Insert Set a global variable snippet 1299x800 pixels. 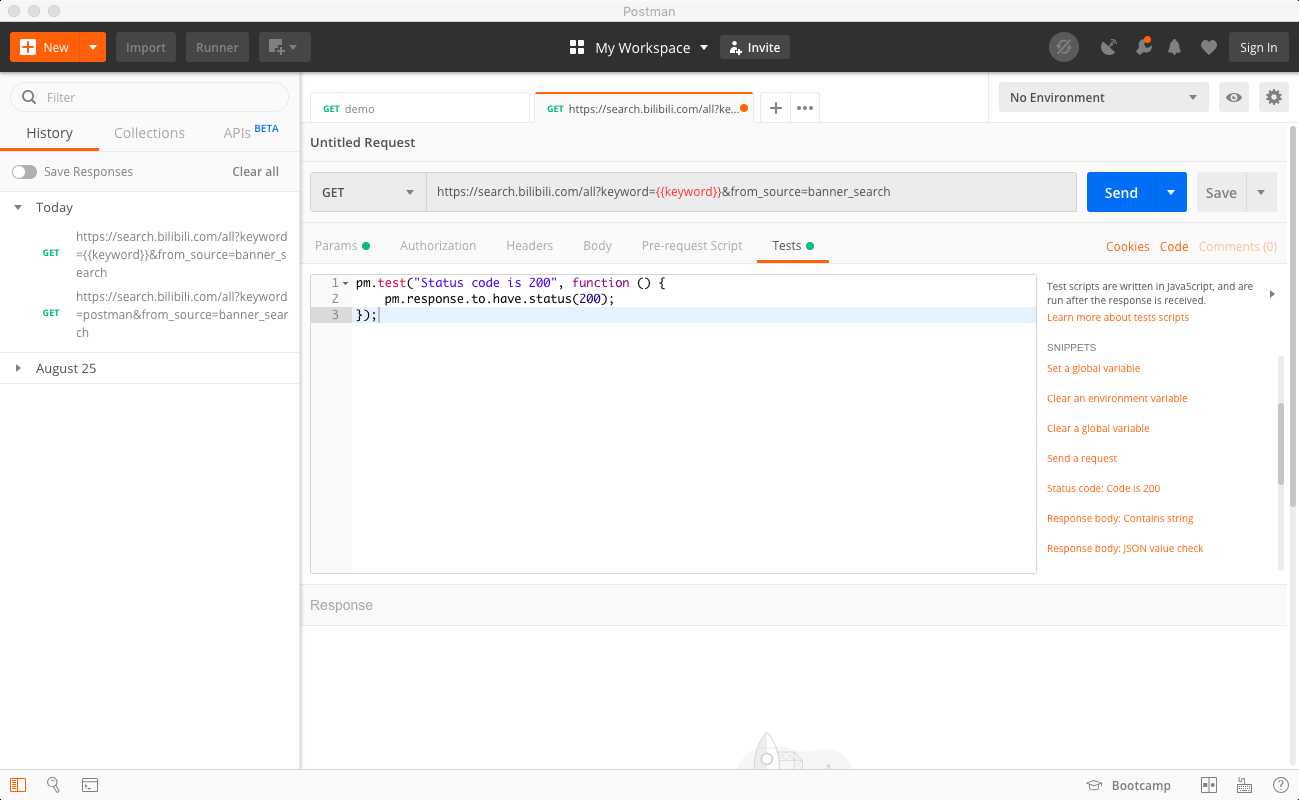(1093, 368)
